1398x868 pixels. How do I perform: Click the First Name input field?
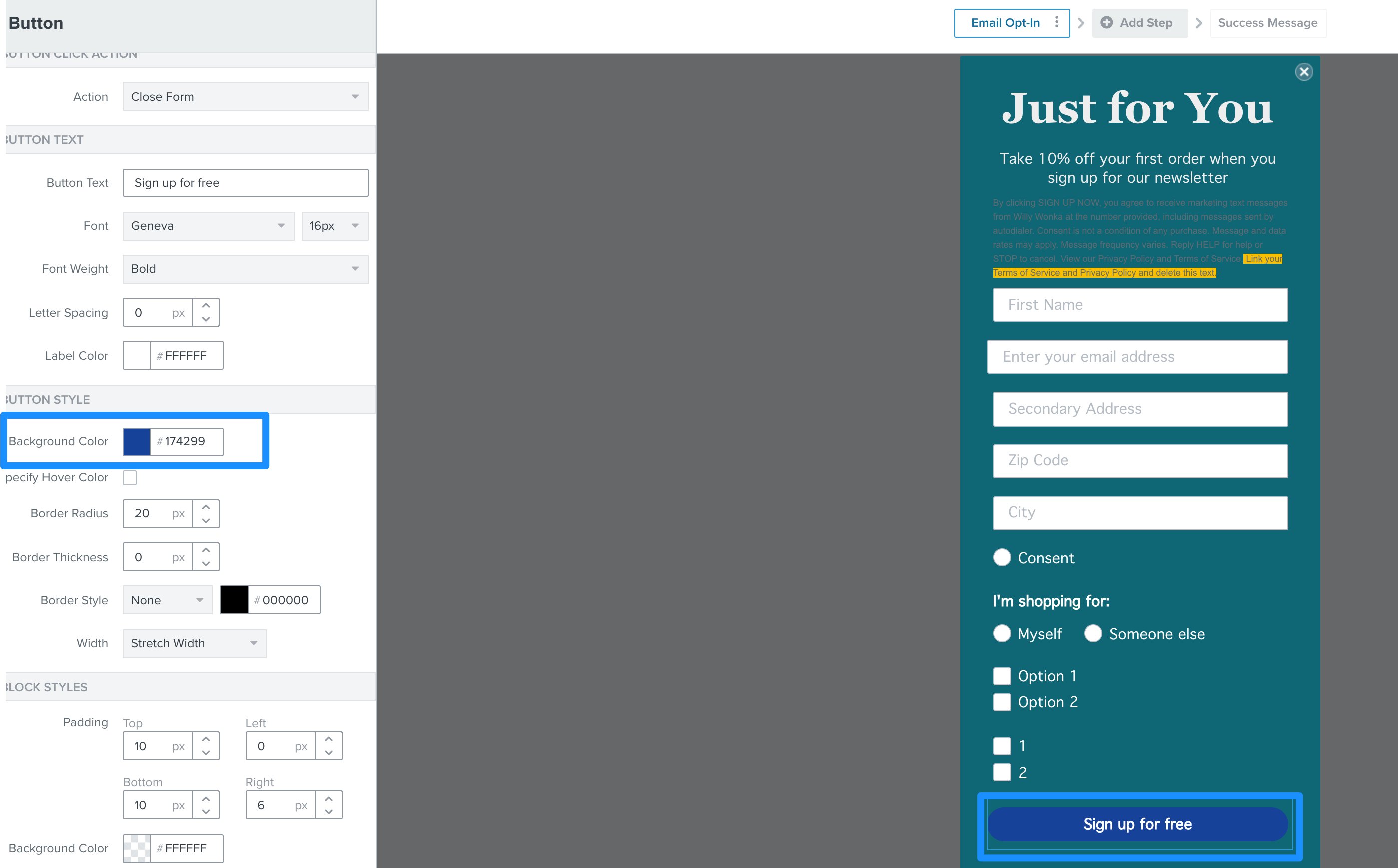tap(1139, 304)
